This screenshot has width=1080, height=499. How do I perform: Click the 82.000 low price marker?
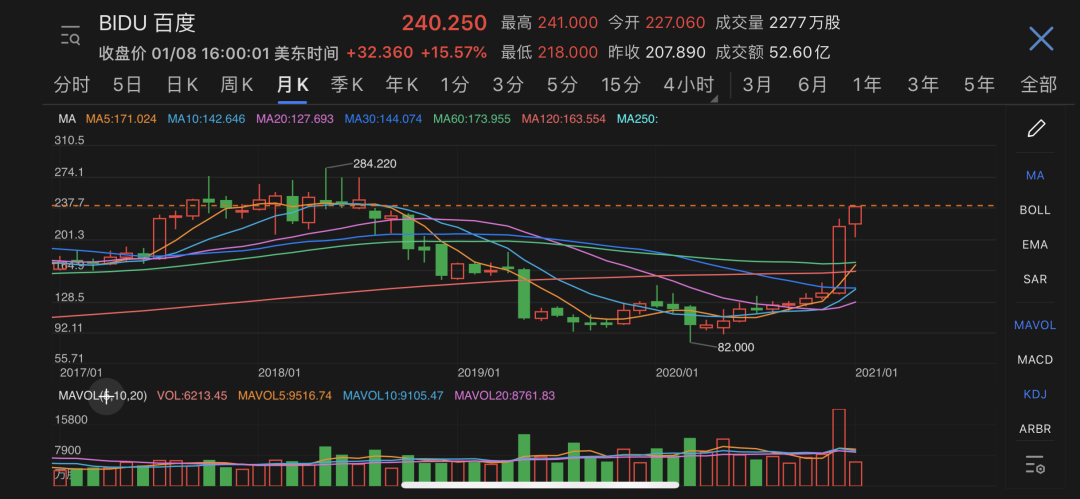(x=736, y=347)
